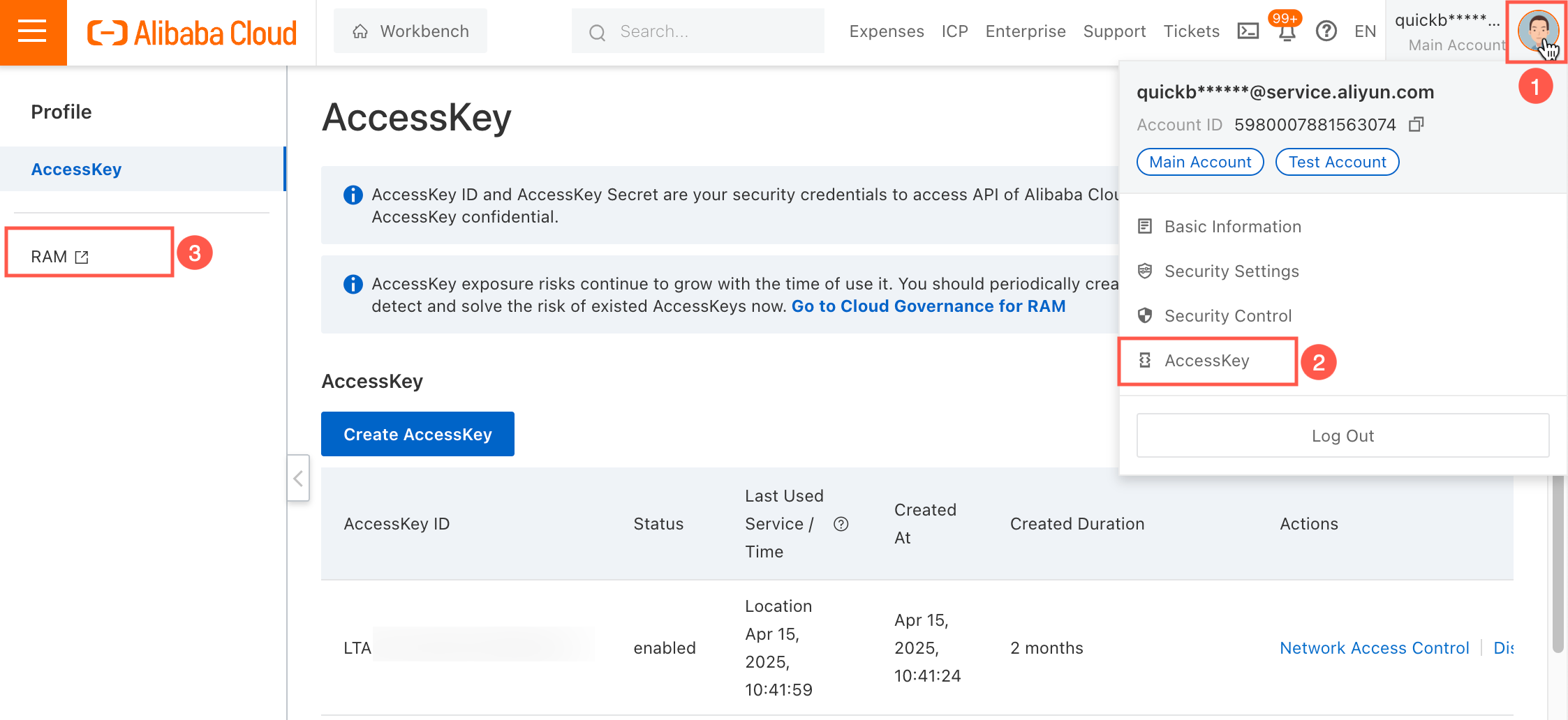
Task: Select AccessKey in Profile sidebar
Action: click(142, 169)
